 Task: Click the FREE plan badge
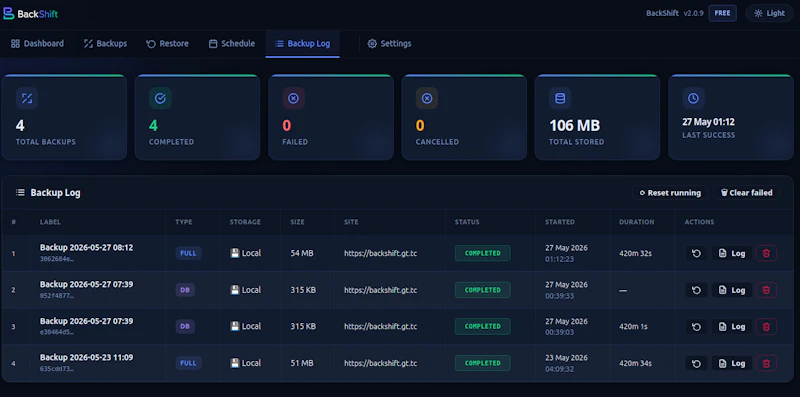click(x=722, y=13)
